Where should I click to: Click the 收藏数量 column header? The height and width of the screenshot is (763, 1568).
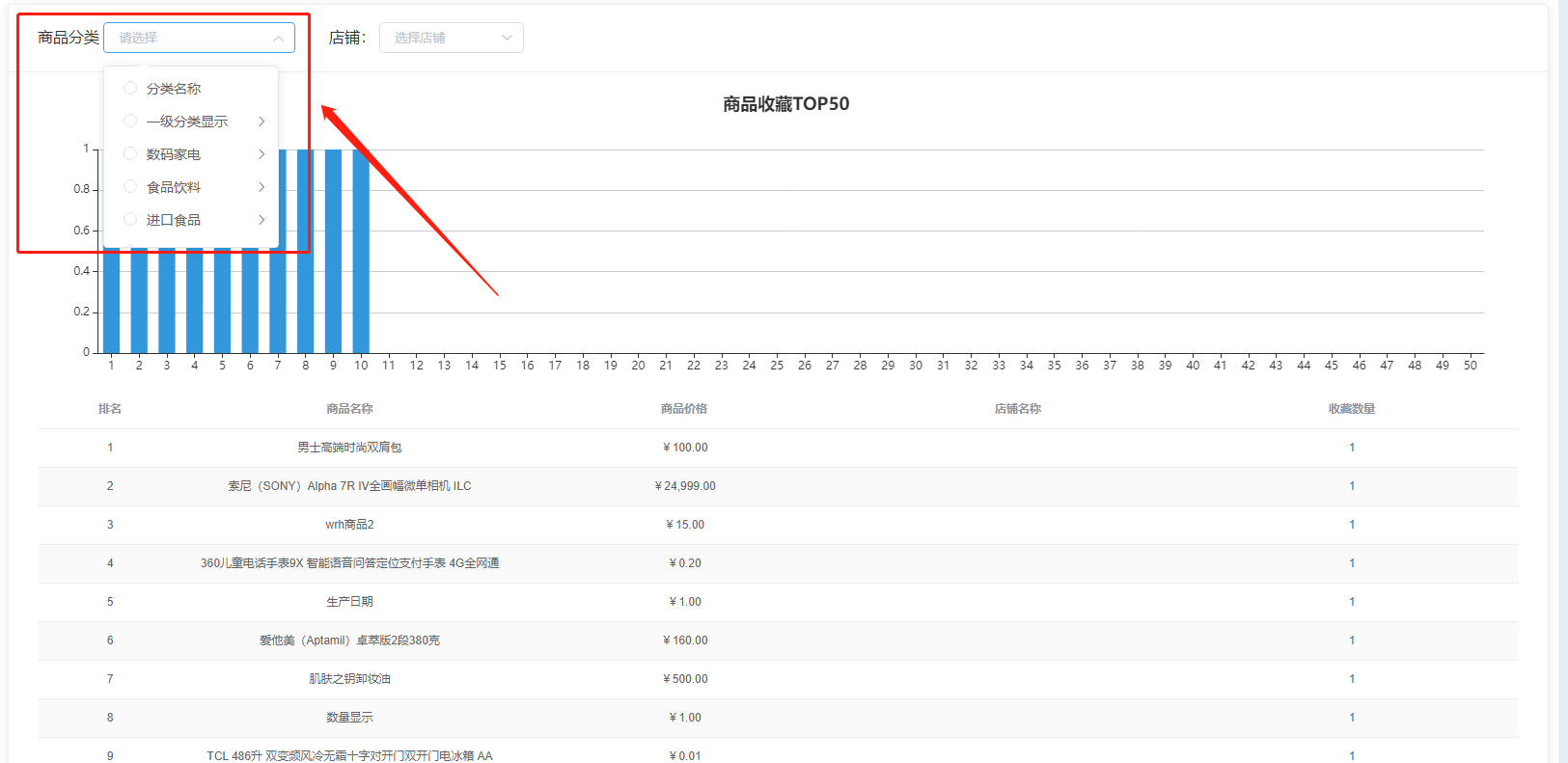tap(1352, 409)
